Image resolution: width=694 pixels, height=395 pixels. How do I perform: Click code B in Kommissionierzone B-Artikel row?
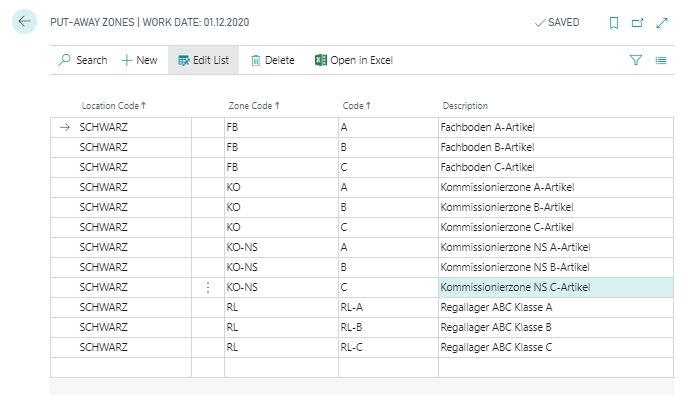pos(388,207)
